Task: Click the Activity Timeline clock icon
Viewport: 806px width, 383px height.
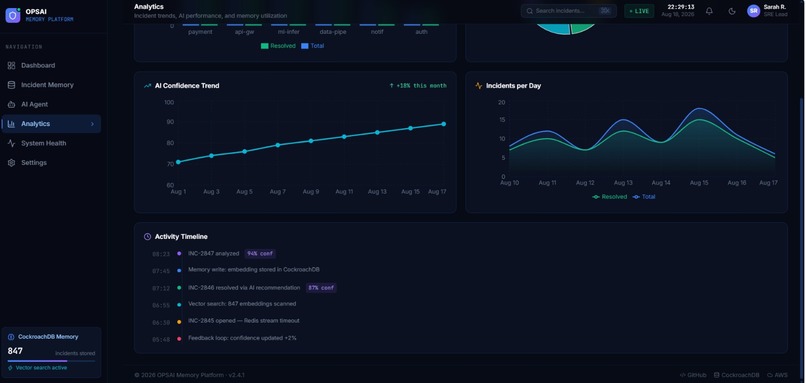Action: point(148,237)
